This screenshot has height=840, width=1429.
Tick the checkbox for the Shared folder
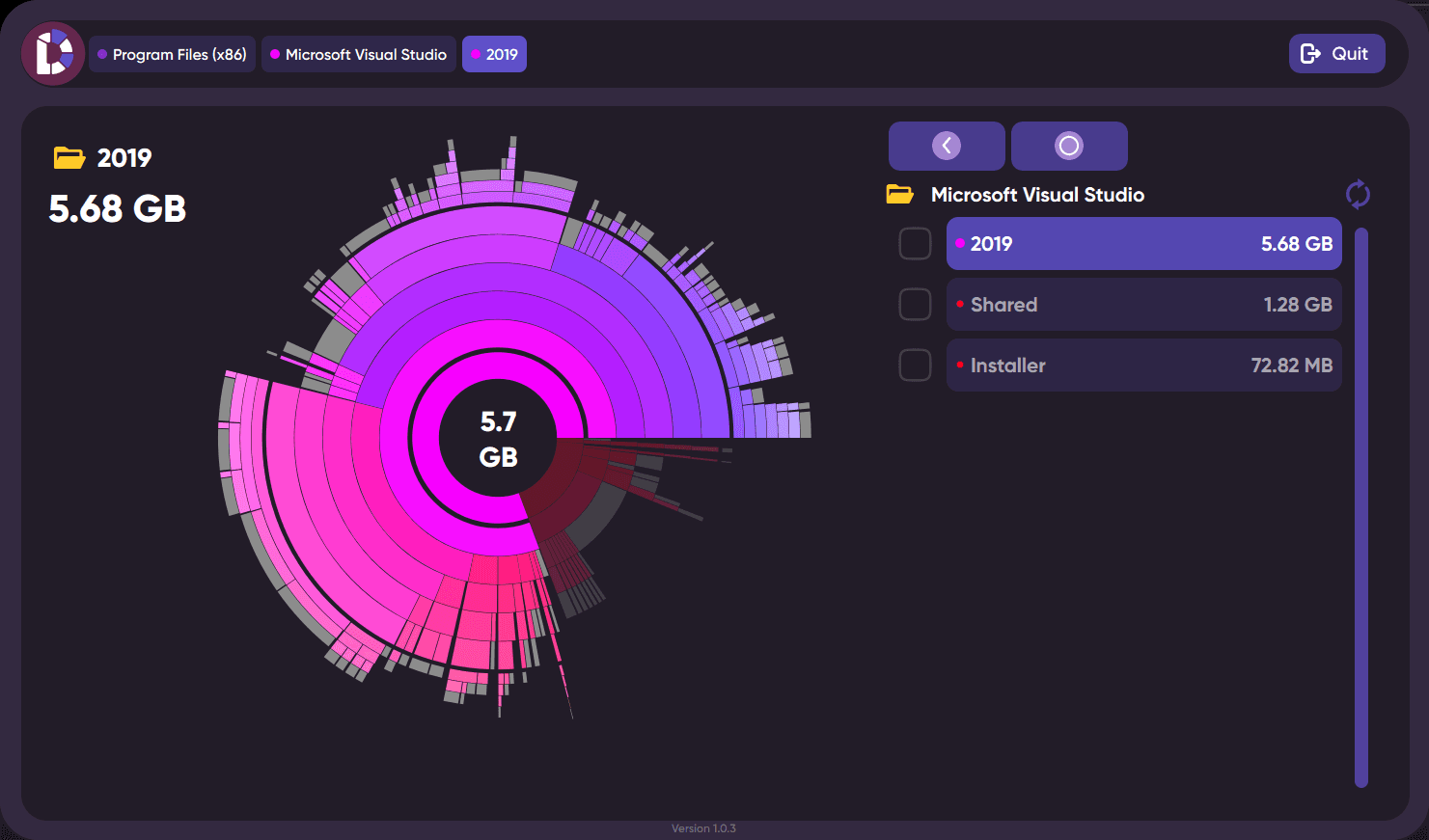click(915, 305)
